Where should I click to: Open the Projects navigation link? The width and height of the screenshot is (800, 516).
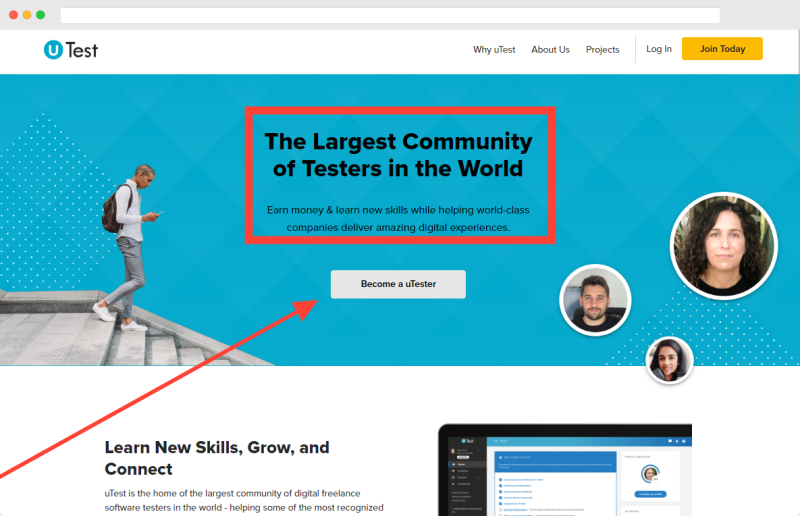[602, 50]
